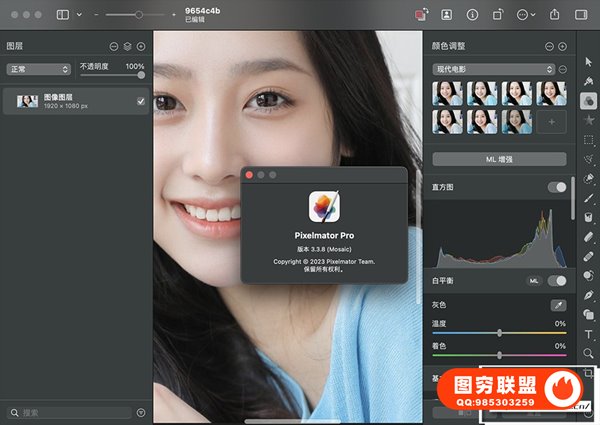Viewport: 600px width, 425px height.
Task: Select the Arrange (arrow) tool
Action: point(589,64)
